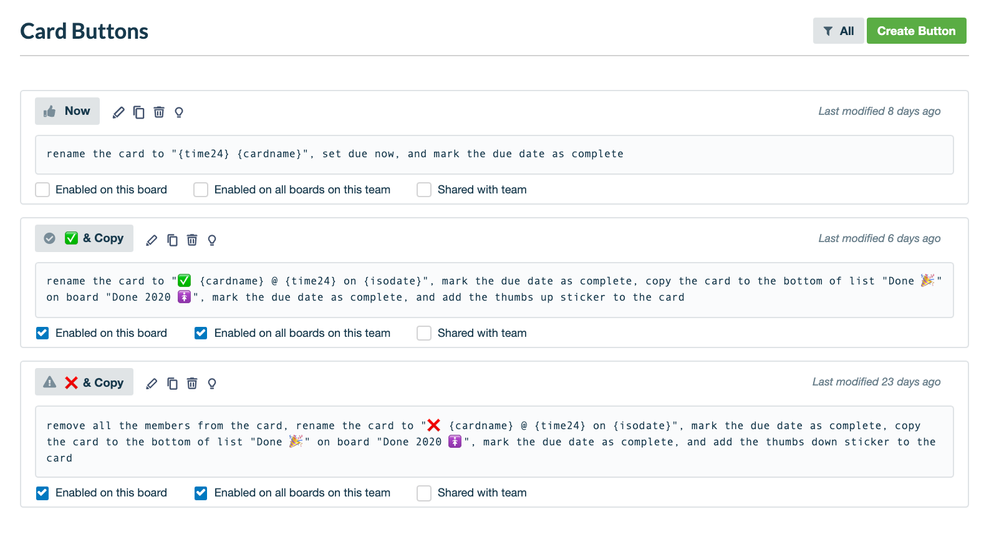The width and height of the screenshot is (999, 544).
Task: Uncheck this-board option for green check & Copy
Action: 43,333
